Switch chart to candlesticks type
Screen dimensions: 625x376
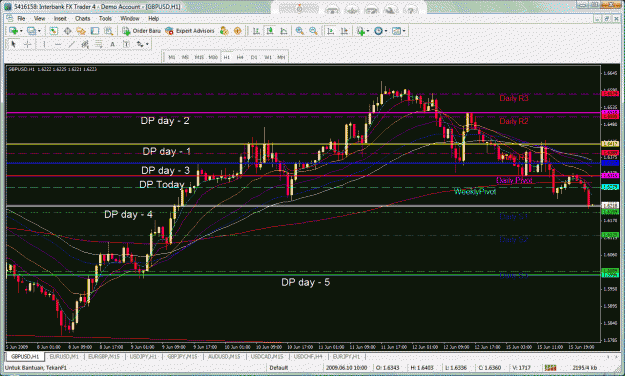[270, 31]
